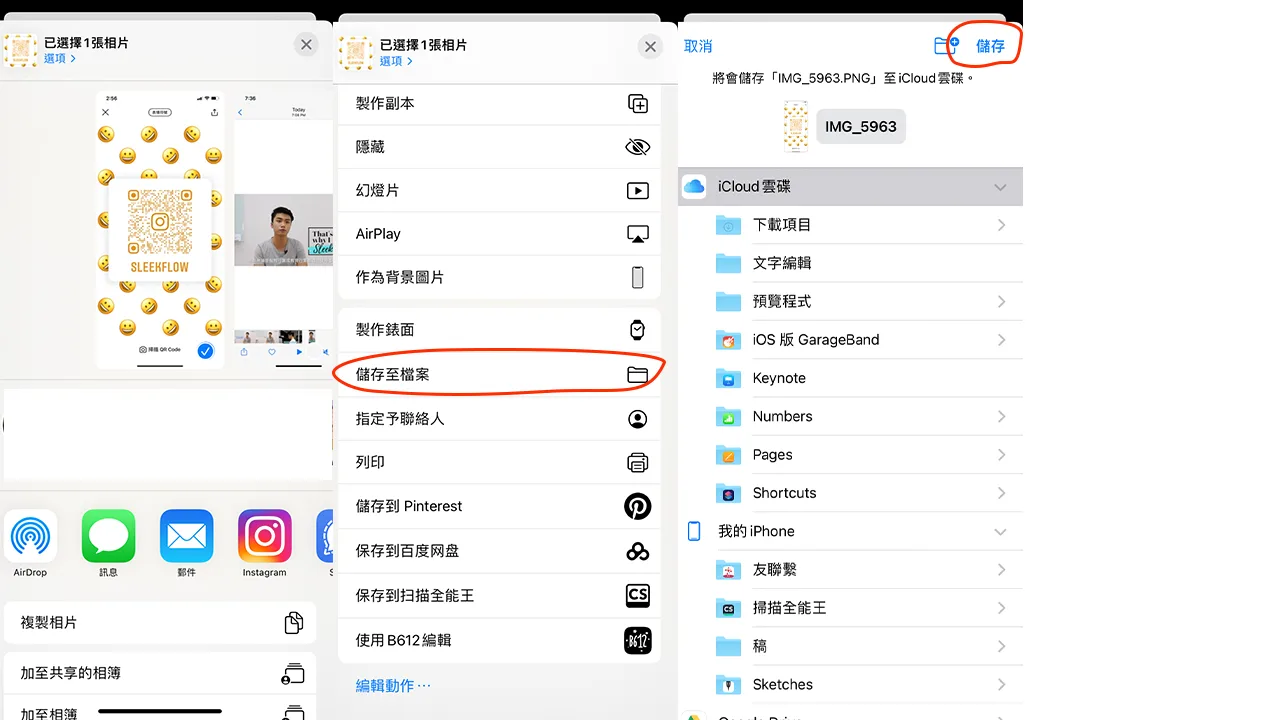Screen dimensions: 1280x720
Task: Choose 儲存至檔案 from the action list
Action: [x=499, y=374]
